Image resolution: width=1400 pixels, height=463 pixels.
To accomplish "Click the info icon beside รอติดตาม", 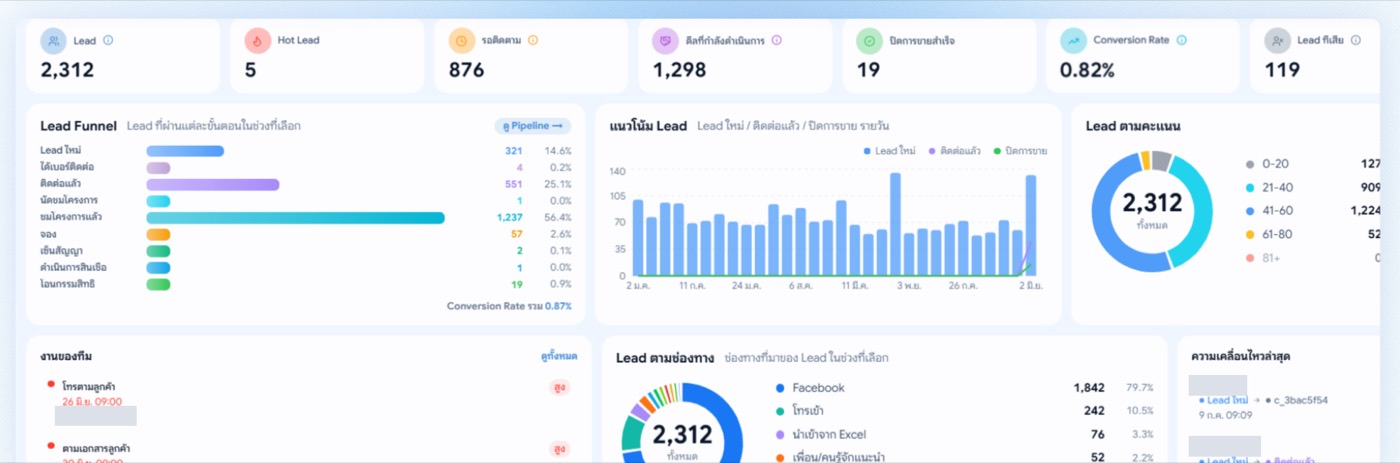I will 533,41.
